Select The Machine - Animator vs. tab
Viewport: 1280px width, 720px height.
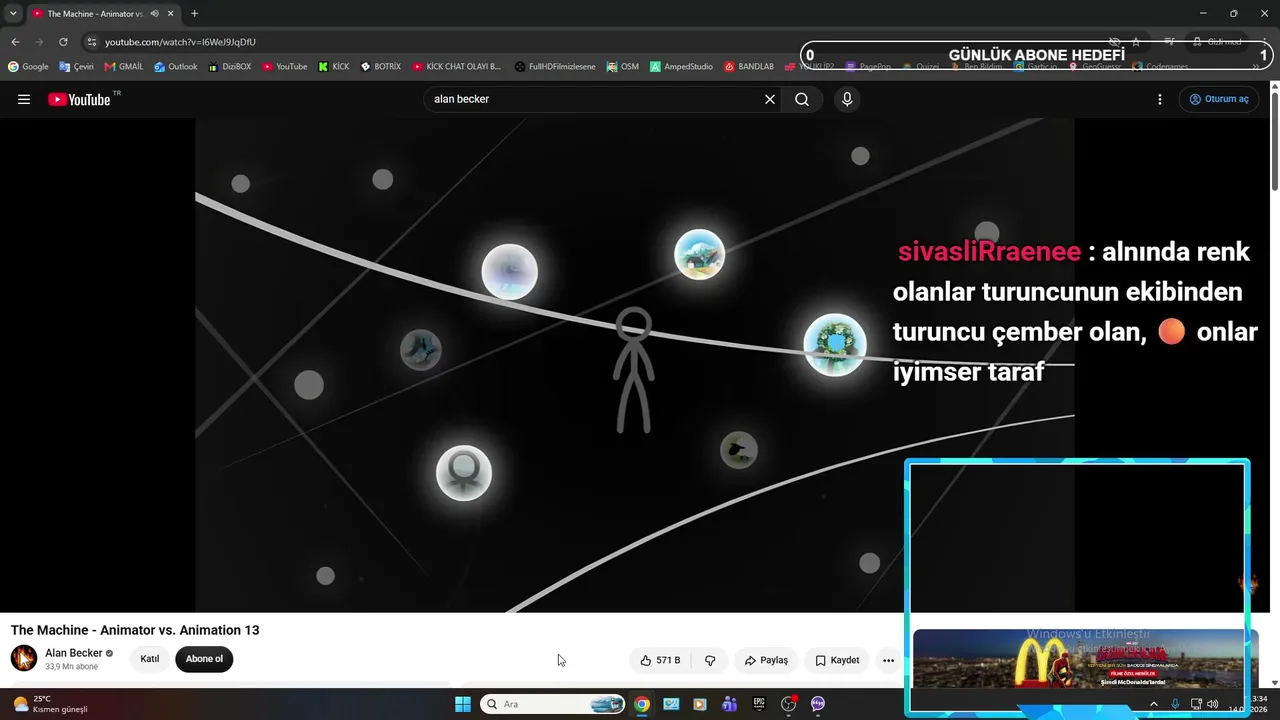(95, 14)
